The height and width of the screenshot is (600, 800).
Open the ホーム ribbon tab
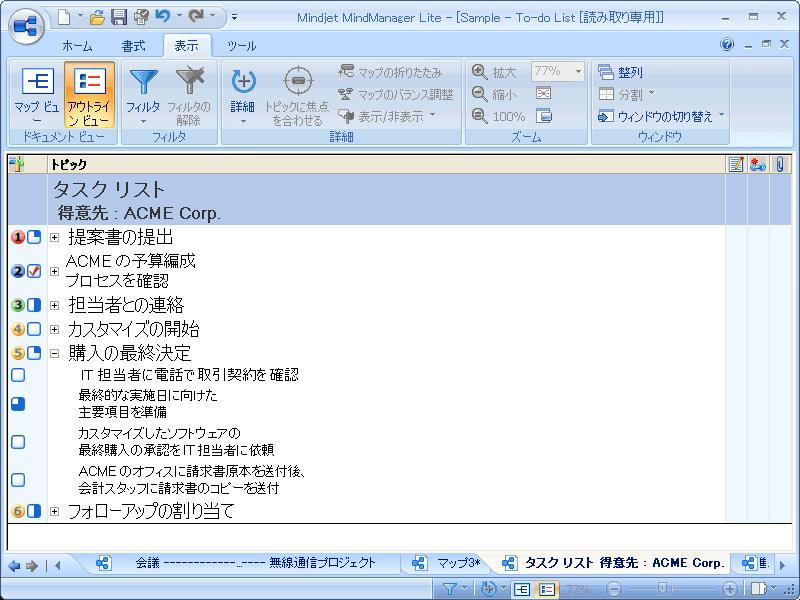click(x=77, y=46)
